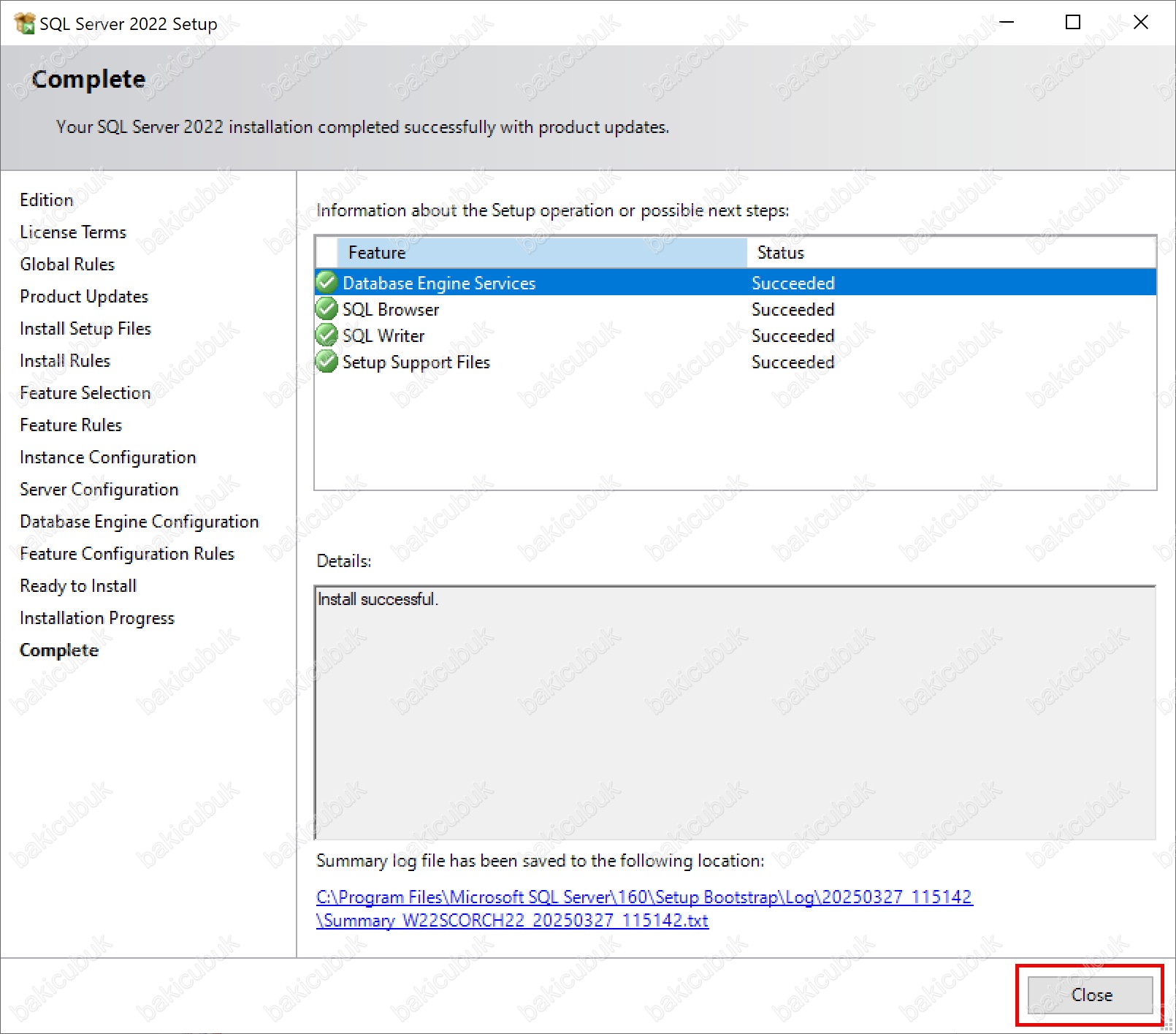
Task: Click the Server Configuration step
Action: tap(99, 489)
